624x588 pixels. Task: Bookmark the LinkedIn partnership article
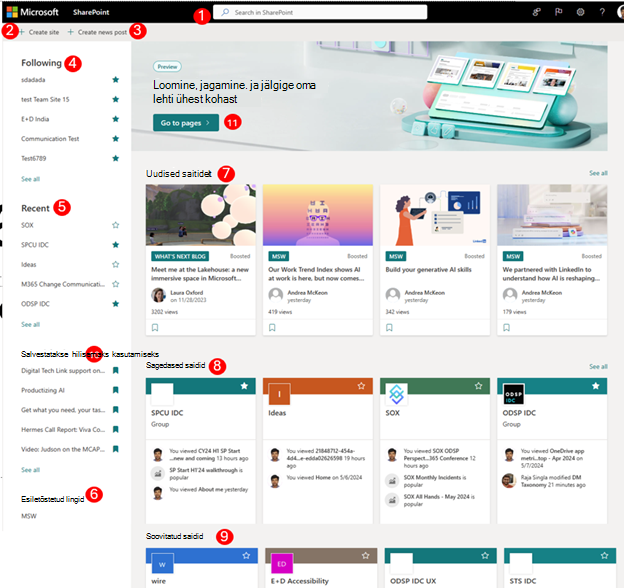(506, 327)
